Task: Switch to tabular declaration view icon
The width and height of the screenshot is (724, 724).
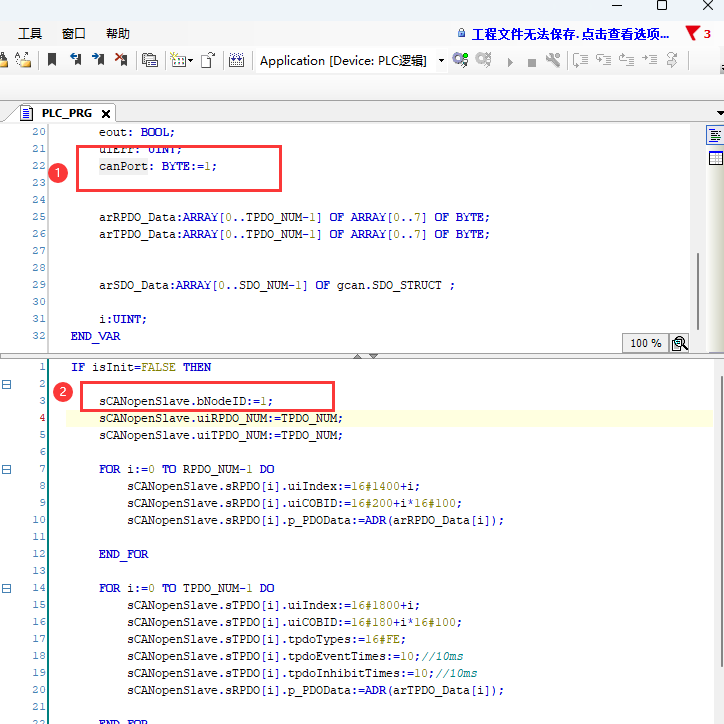Action: [x=715, y=158]
